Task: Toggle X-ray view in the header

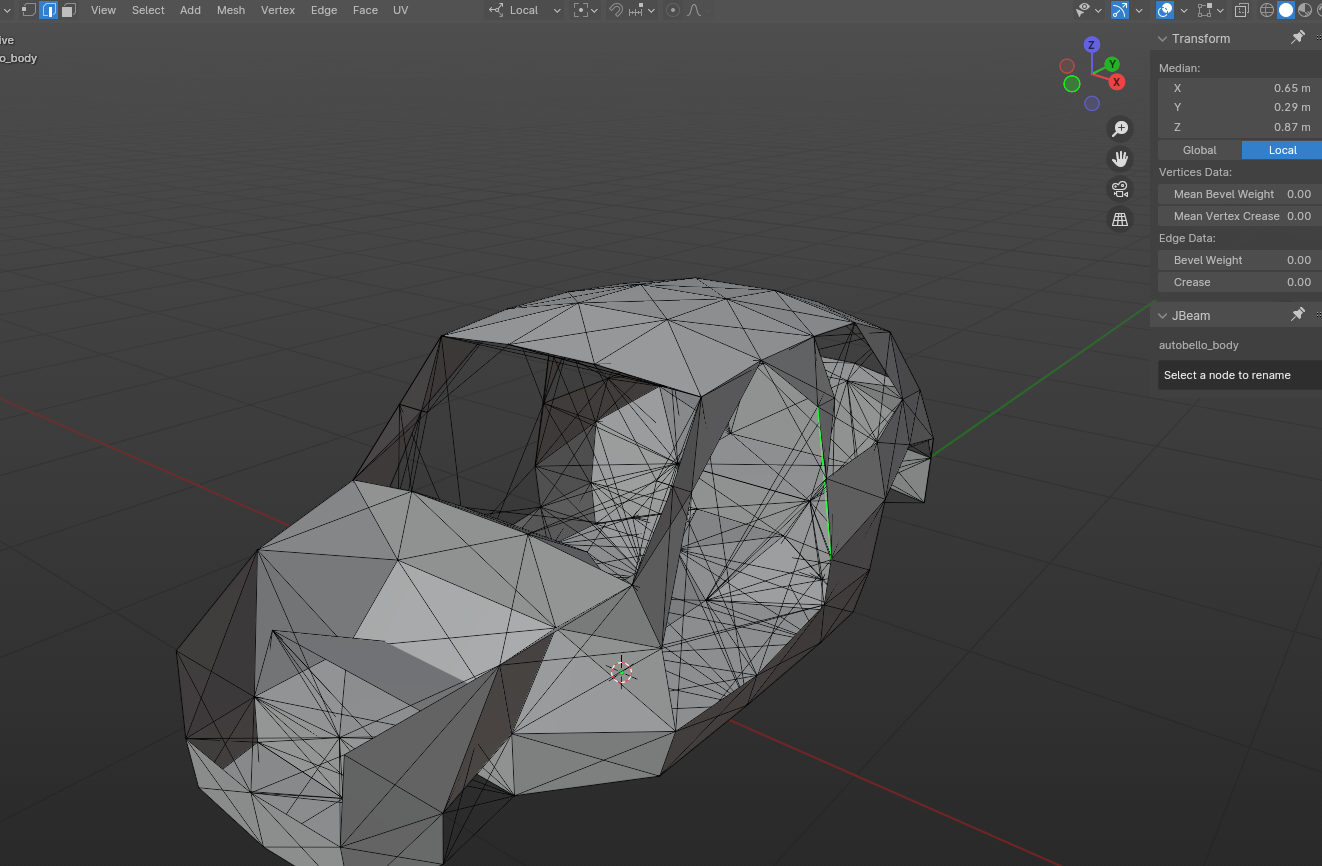Action: (x=1241, y=10)
